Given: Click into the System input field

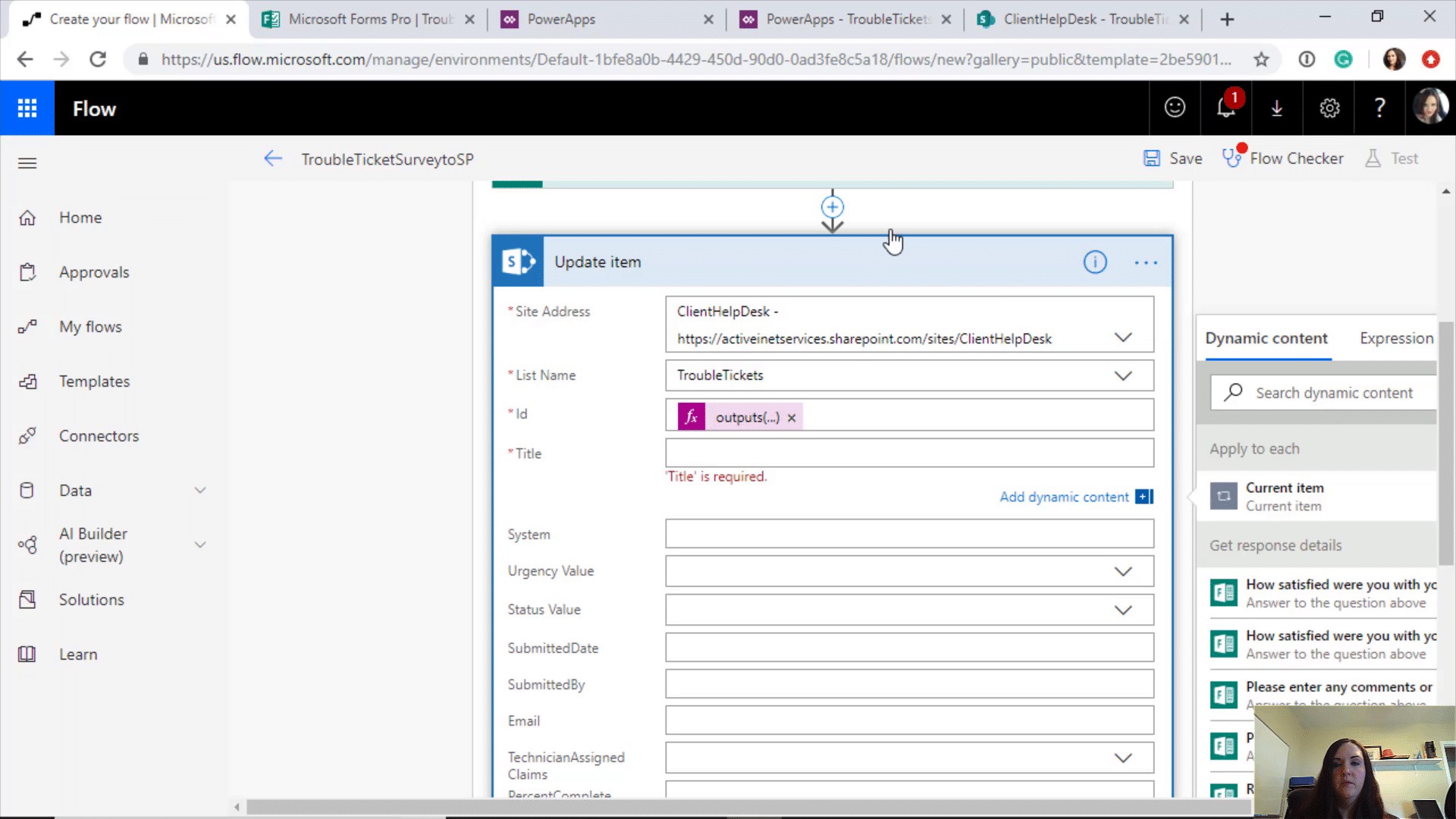Looking at the screenshot, I should [909, 534].
